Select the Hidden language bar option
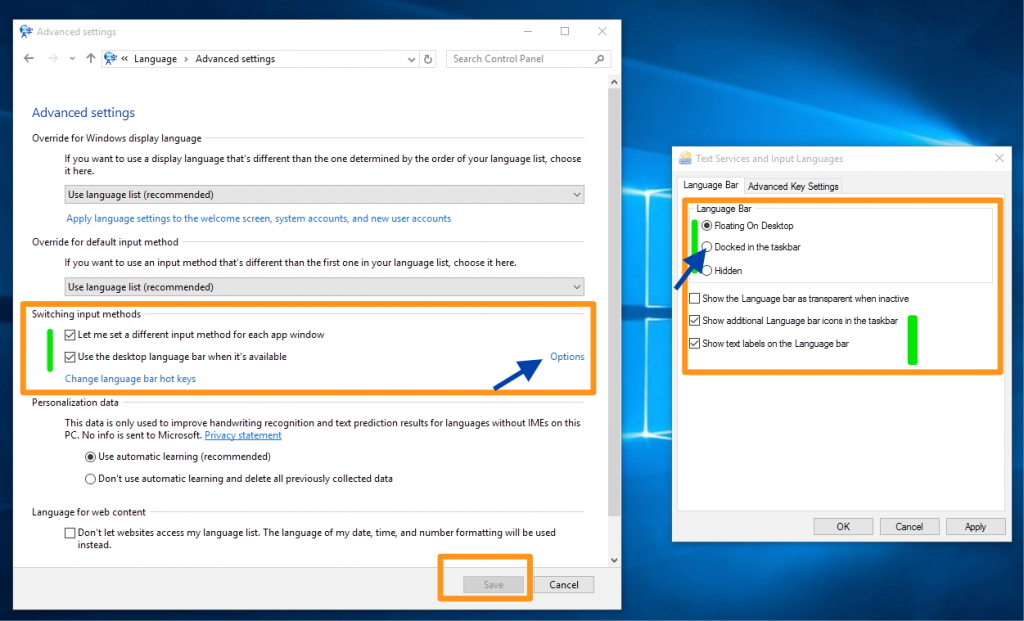1024x621 pixels. 707,270
